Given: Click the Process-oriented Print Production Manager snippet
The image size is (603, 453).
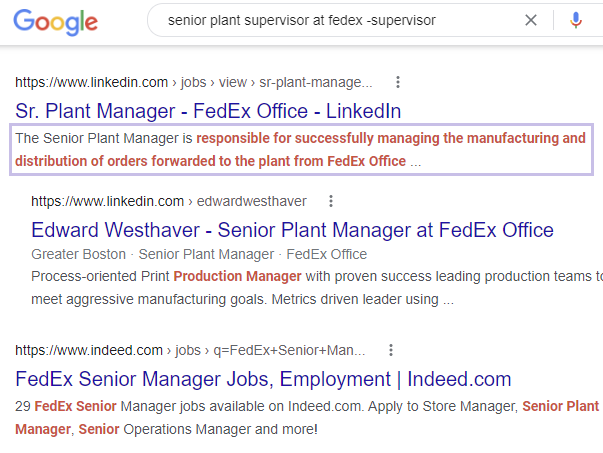Looking at the screenshot, I should (317, 288).
